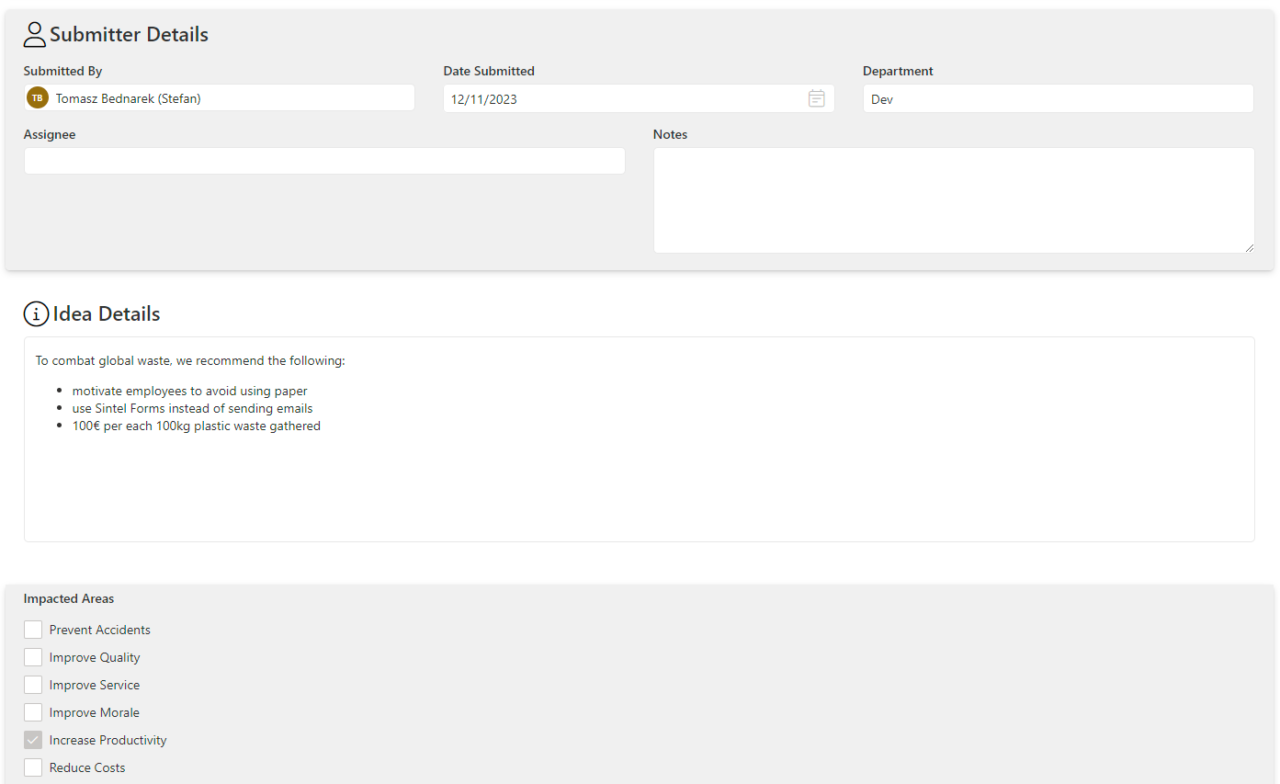Open the calendar icon in Date Submitted
The height and width of the screenshot is (784, 1280).
[x=816, y=98]
